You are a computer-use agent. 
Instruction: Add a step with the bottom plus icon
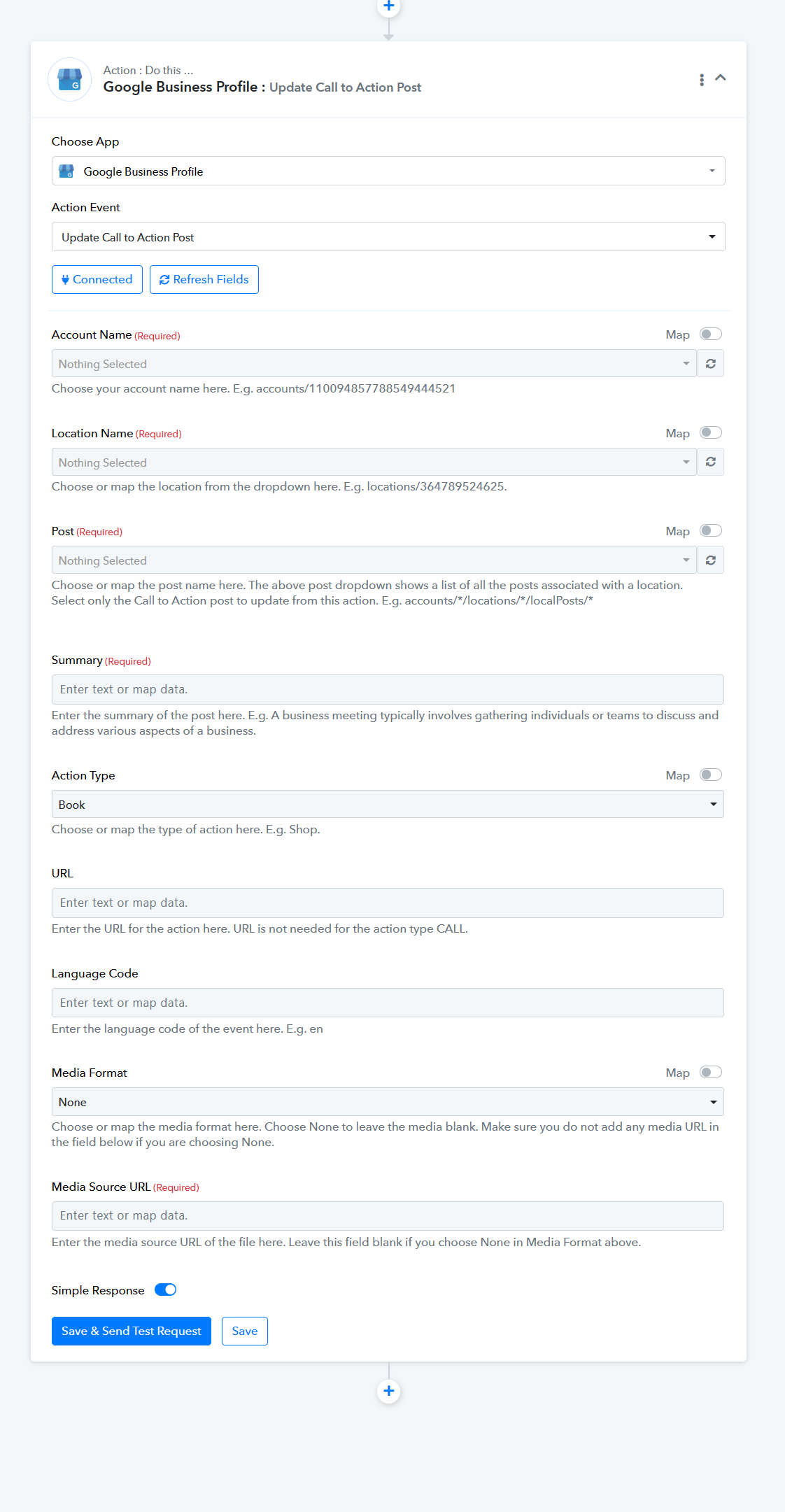tap(389, 1391)
